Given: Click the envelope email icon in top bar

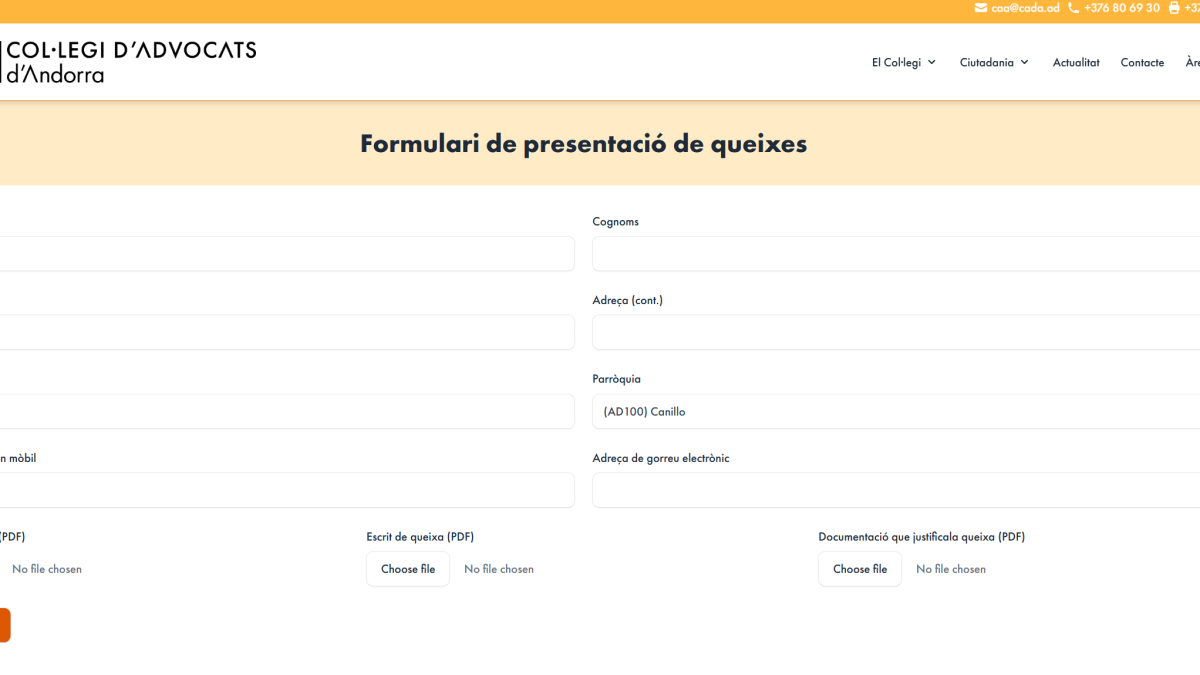Looking at the screenshot, I should [x=981, y=8].
